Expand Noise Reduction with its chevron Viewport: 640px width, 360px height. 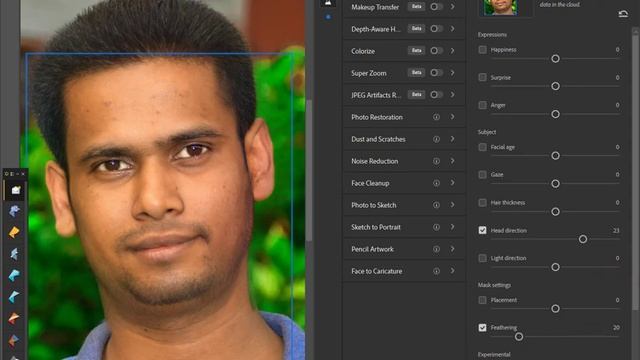pos(453,161)
